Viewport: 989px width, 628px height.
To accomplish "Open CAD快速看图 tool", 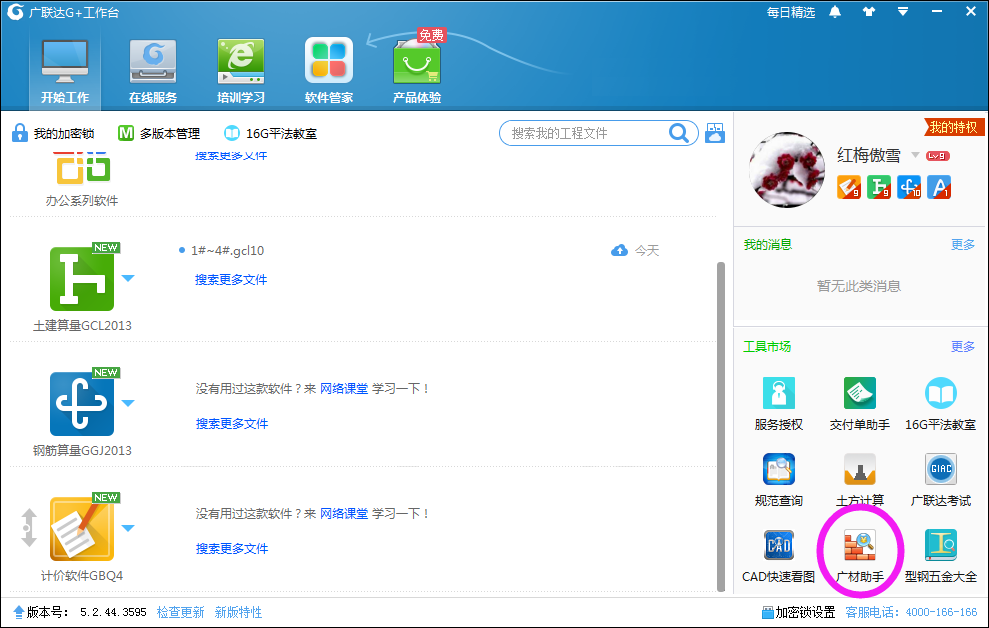I will [779, 555].
